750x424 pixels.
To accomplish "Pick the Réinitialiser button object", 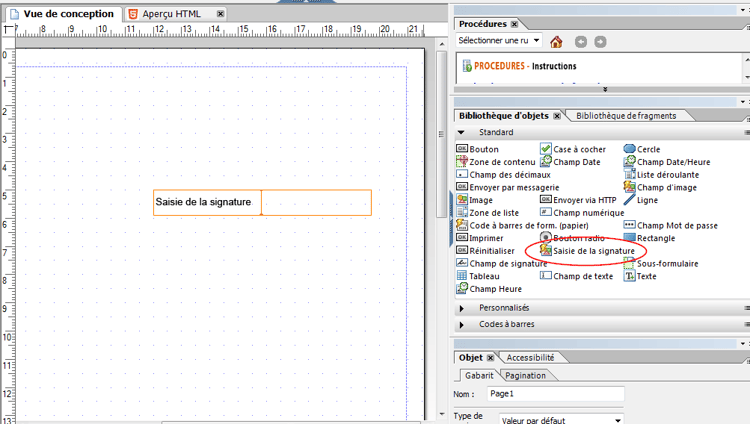I will pyautogui.click(x=485, y=250).
